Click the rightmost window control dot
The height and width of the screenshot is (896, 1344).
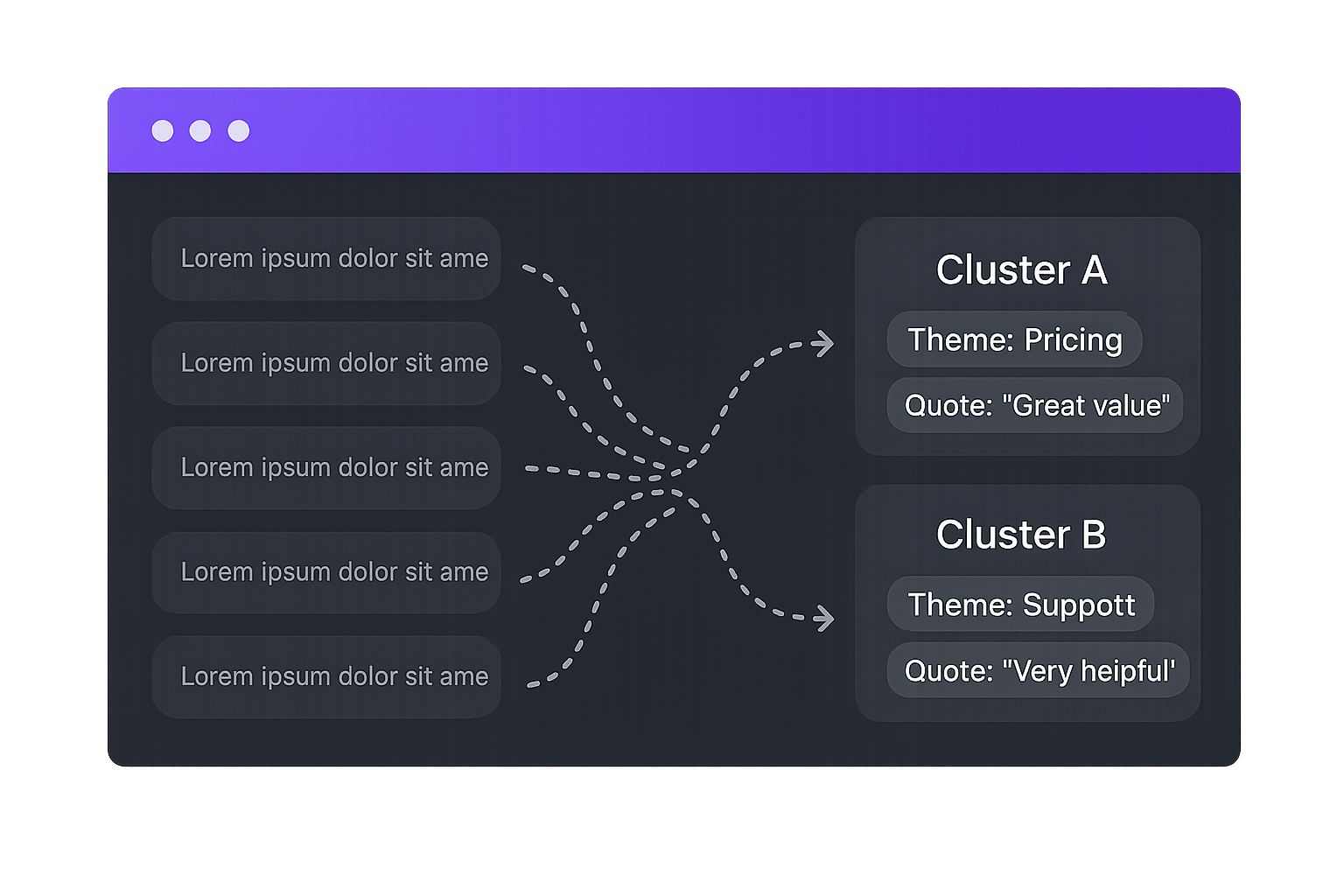[239, 131]
